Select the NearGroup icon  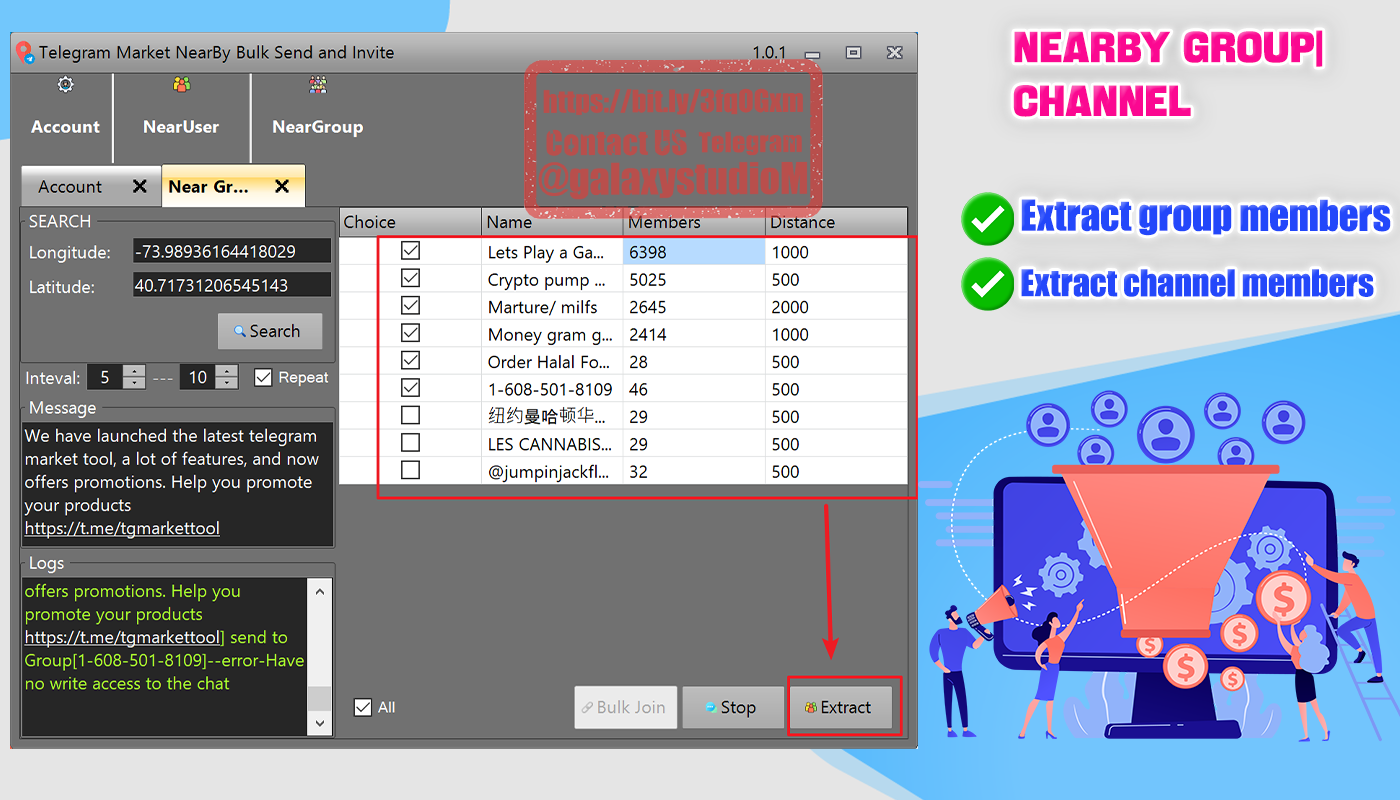point(317,86)
